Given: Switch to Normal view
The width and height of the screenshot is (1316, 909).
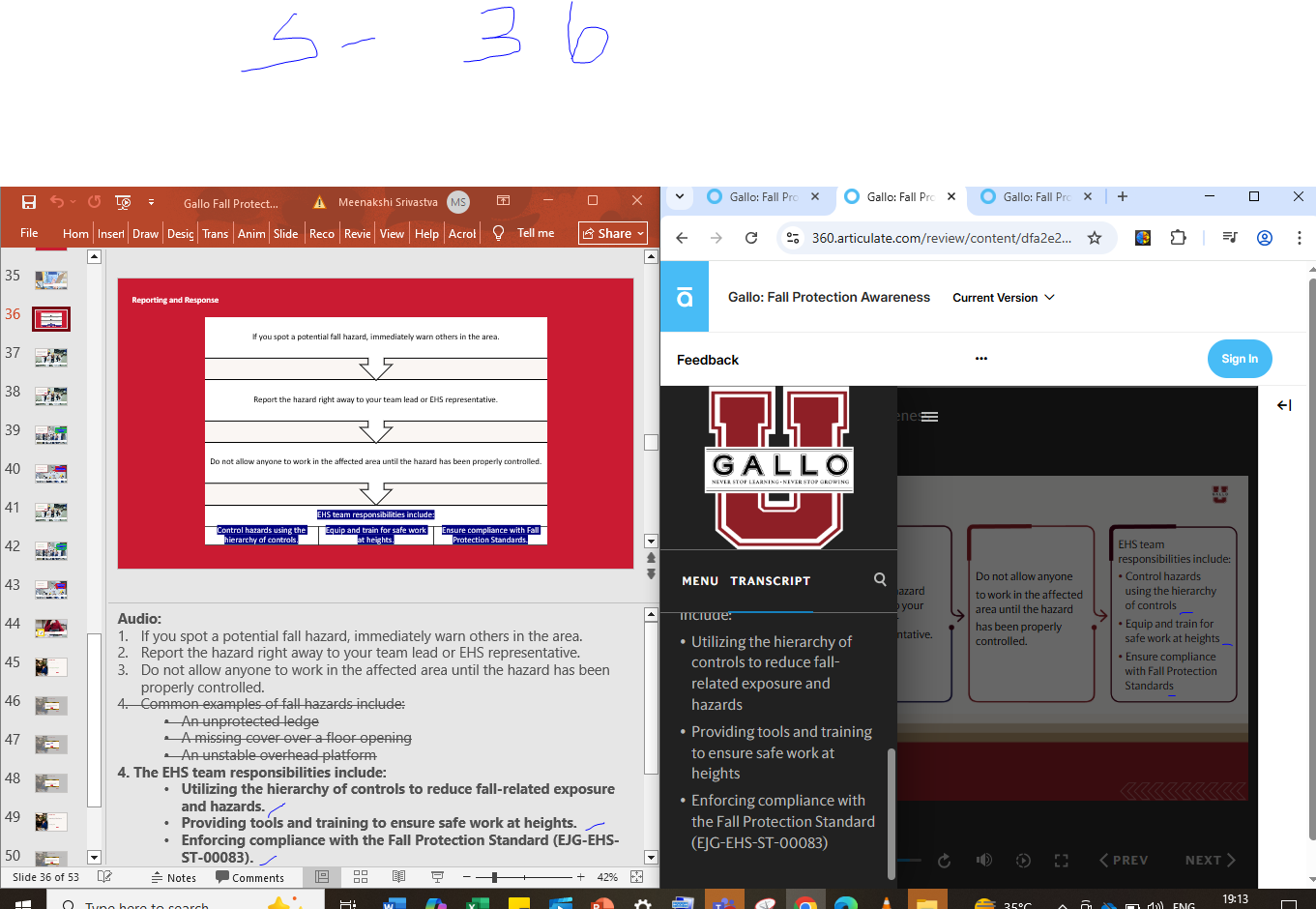Looking at the screenshot, I should click(322, 876).
